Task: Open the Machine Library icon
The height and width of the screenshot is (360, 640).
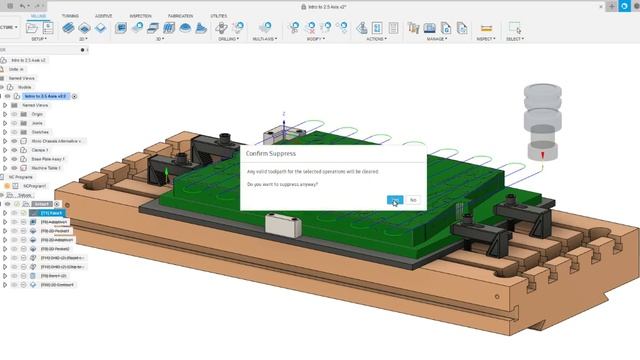Action: [429, 28]
